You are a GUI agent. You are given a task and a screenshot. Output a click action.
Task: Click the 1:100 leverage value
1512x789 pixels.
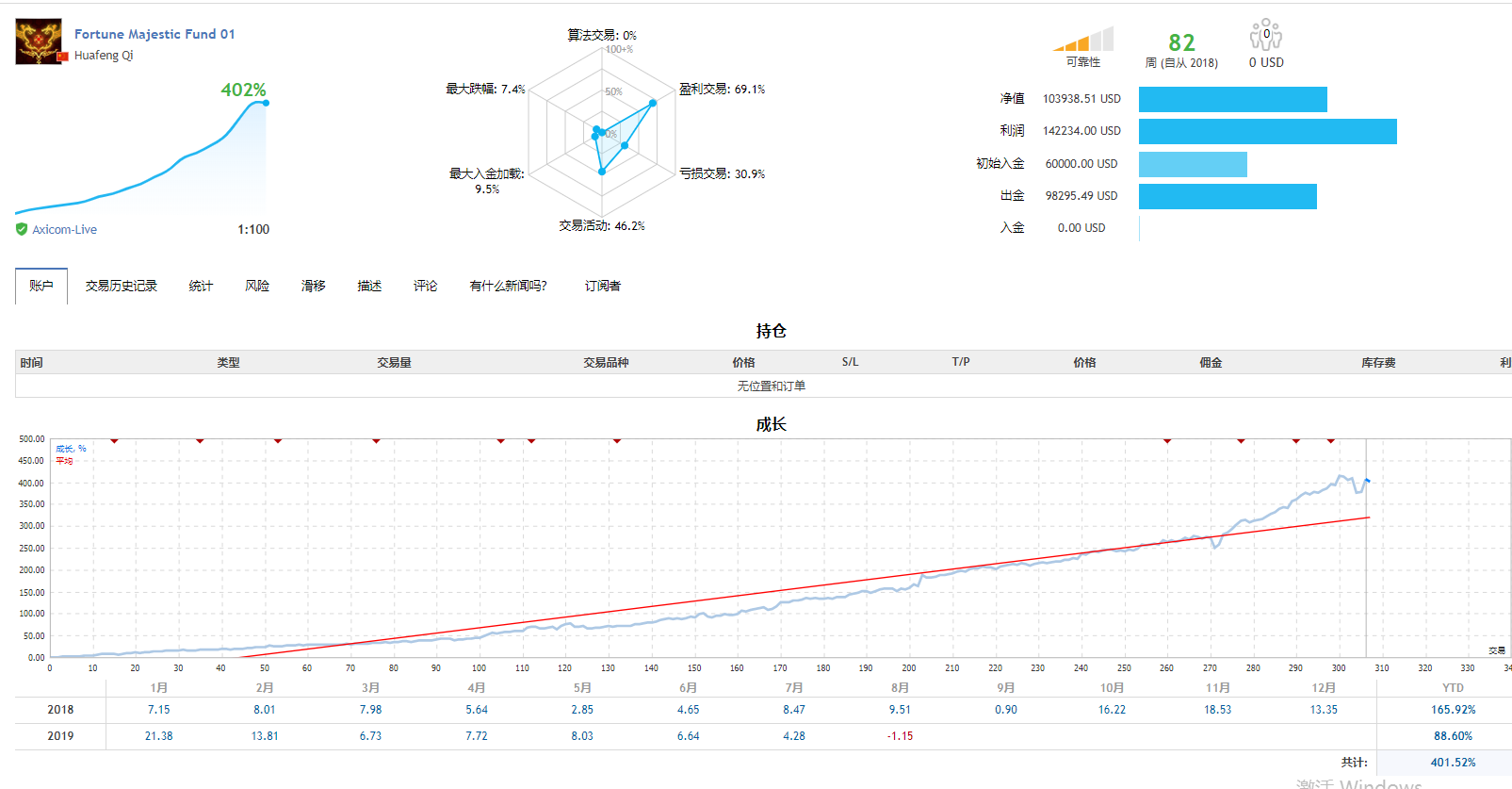point(253,229)
